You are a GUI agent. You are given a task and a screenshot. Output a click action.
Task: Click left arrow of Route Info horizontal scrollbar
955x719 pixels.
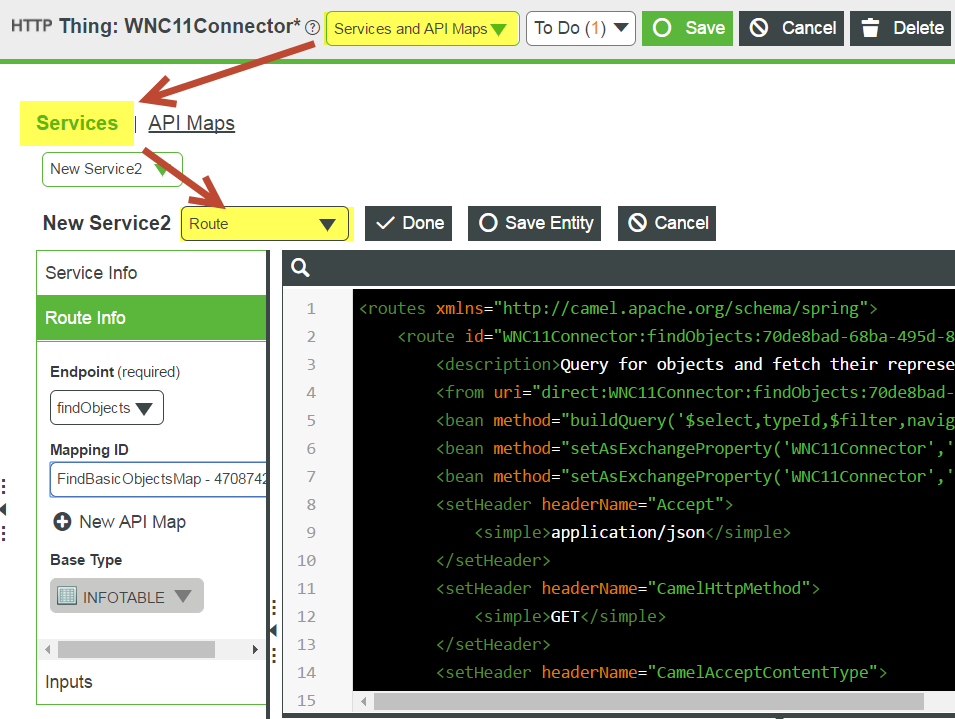(48, 650)
